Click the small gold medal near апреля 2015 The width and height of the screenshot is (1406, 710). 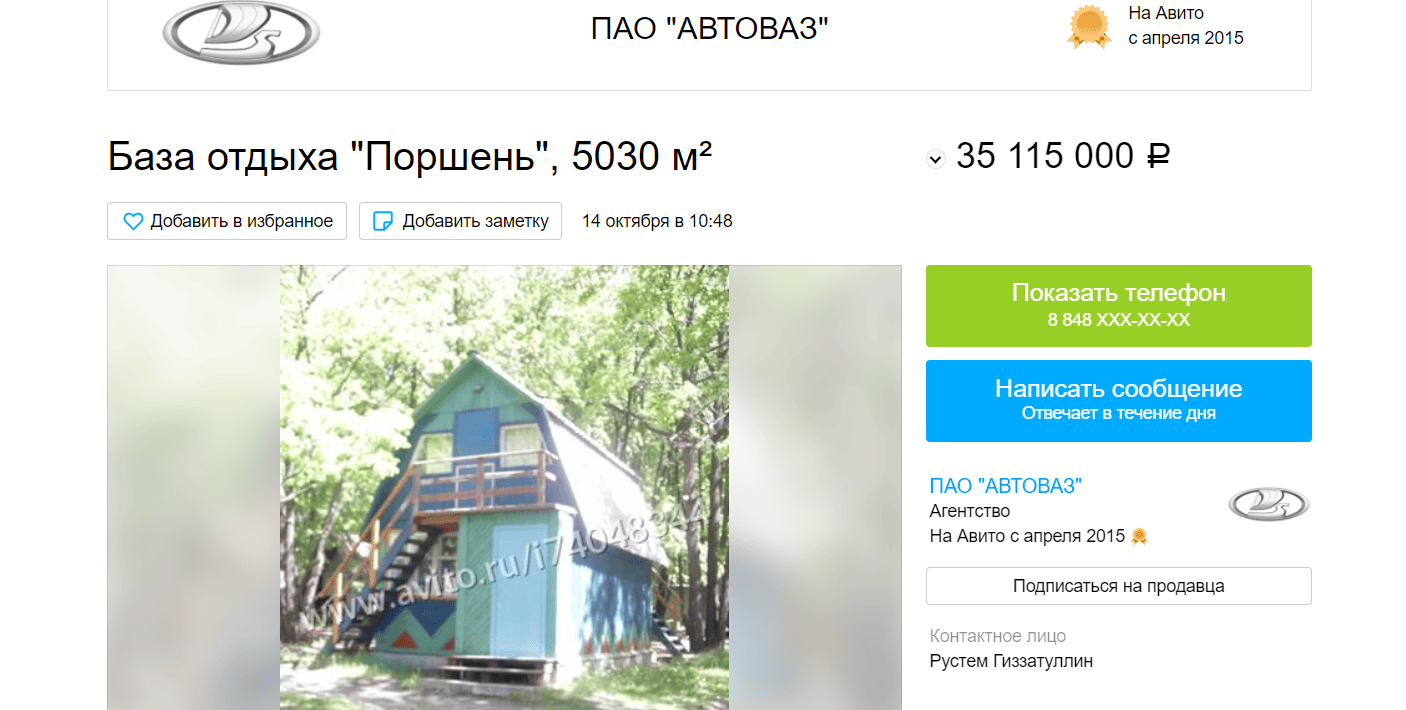click(1138, 536)
